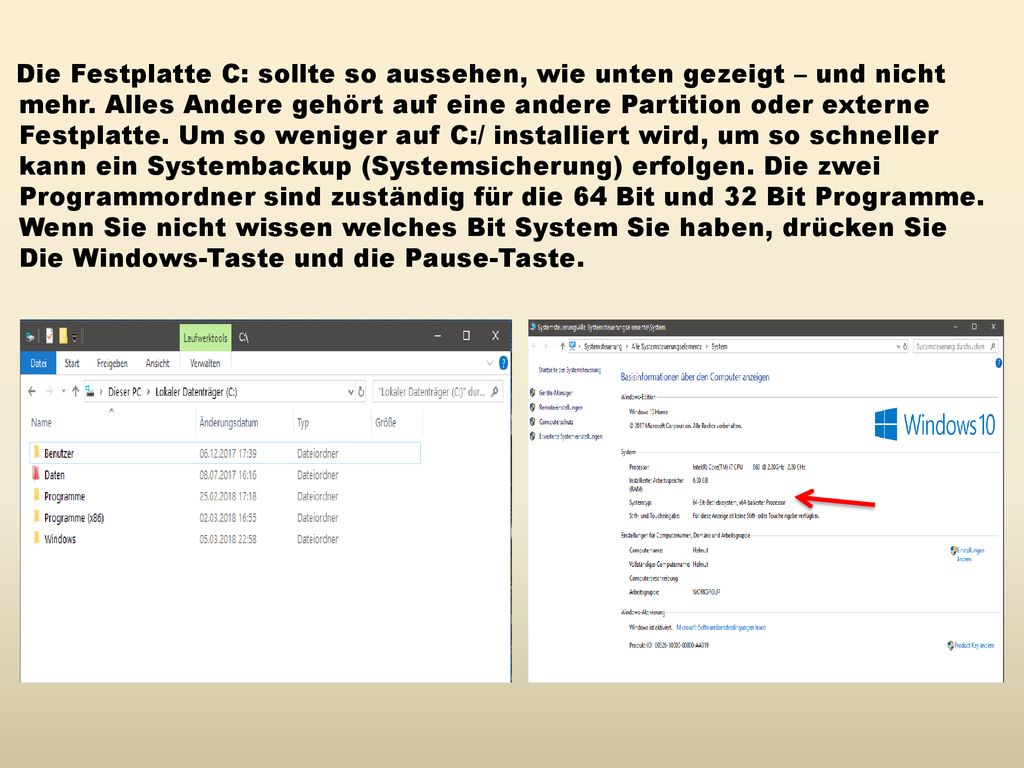Screen dimensions: 1024x768
Task: Sort by the Name column header
Action: tap(41, 423)
